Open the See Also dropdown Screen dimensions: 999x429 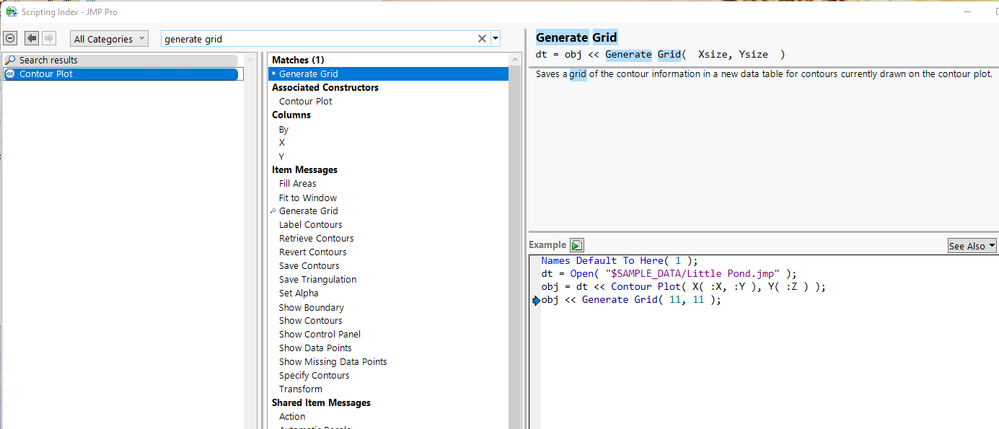click(972, 245)
